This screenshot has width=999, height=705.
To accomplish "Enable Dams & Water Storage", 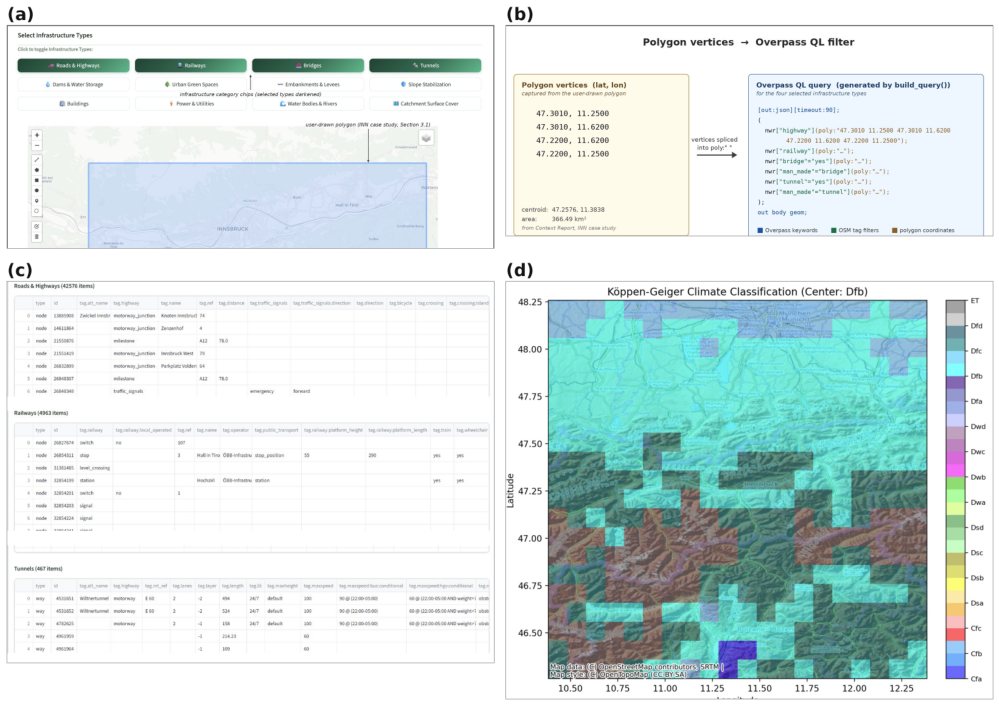I will (x=73, y=84).
